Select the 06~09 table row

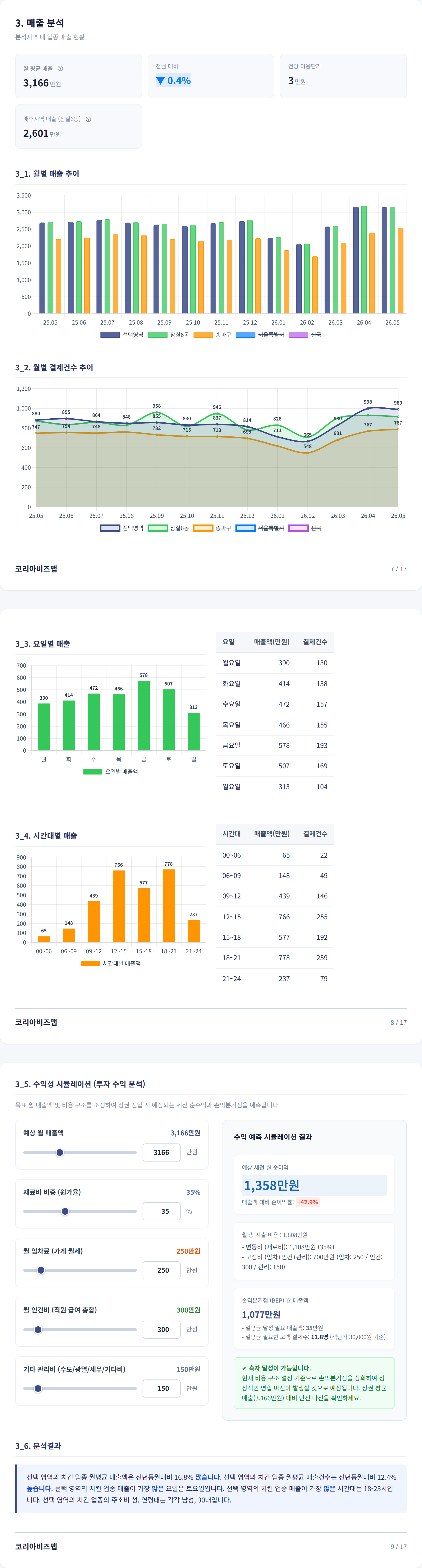[275, 875]
